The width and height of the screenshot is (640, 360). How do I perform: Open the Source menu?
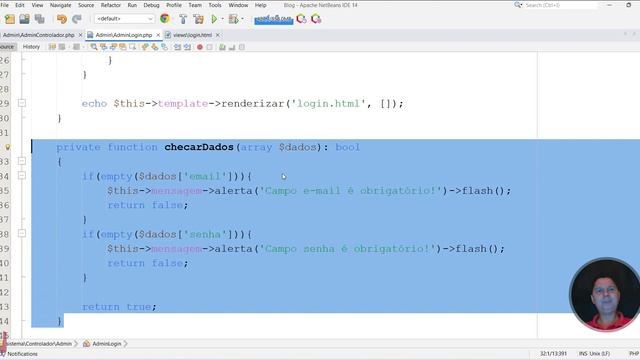point(86,5)
